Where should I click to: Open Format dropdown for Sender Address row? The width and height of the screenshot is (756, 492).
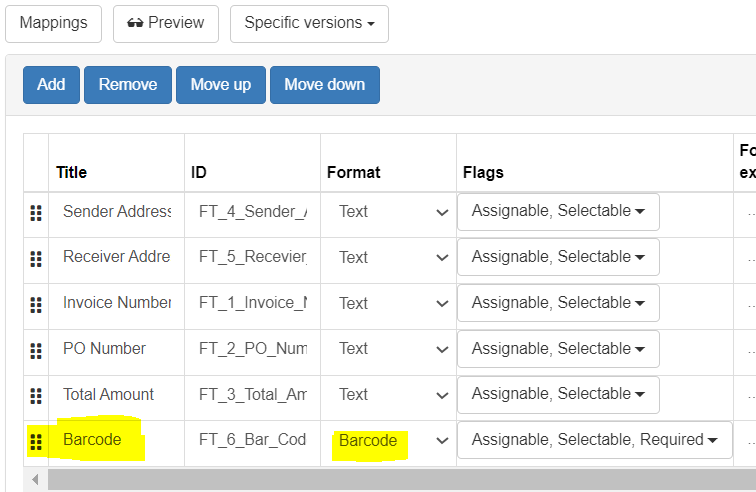click(x=388, y=212)
